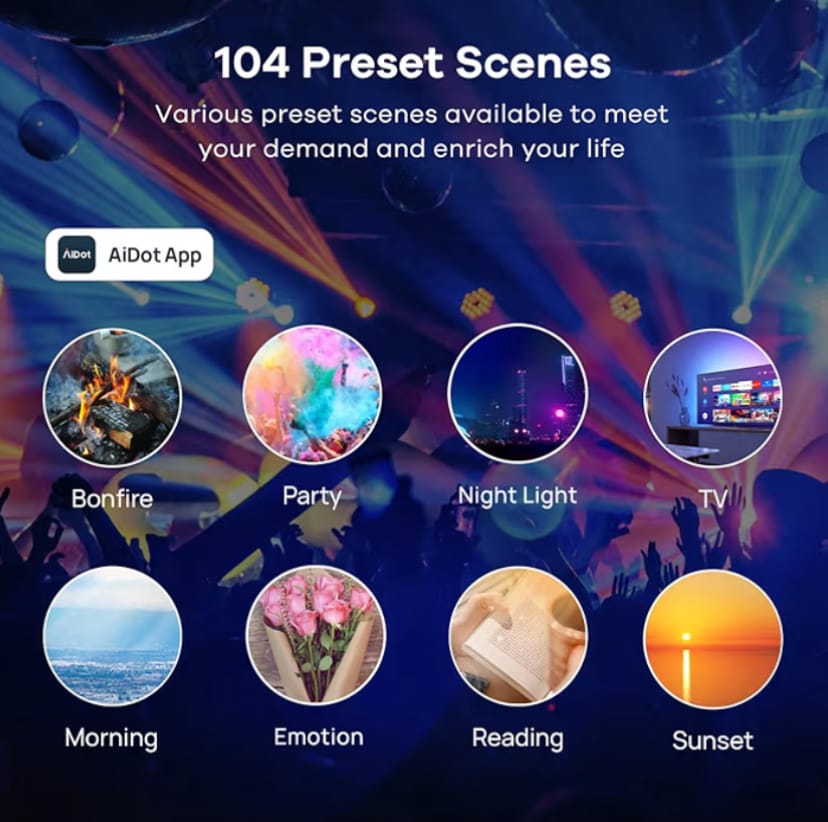Click the Reading label text
The image size is (828, 822).
[x=518, y=738]
